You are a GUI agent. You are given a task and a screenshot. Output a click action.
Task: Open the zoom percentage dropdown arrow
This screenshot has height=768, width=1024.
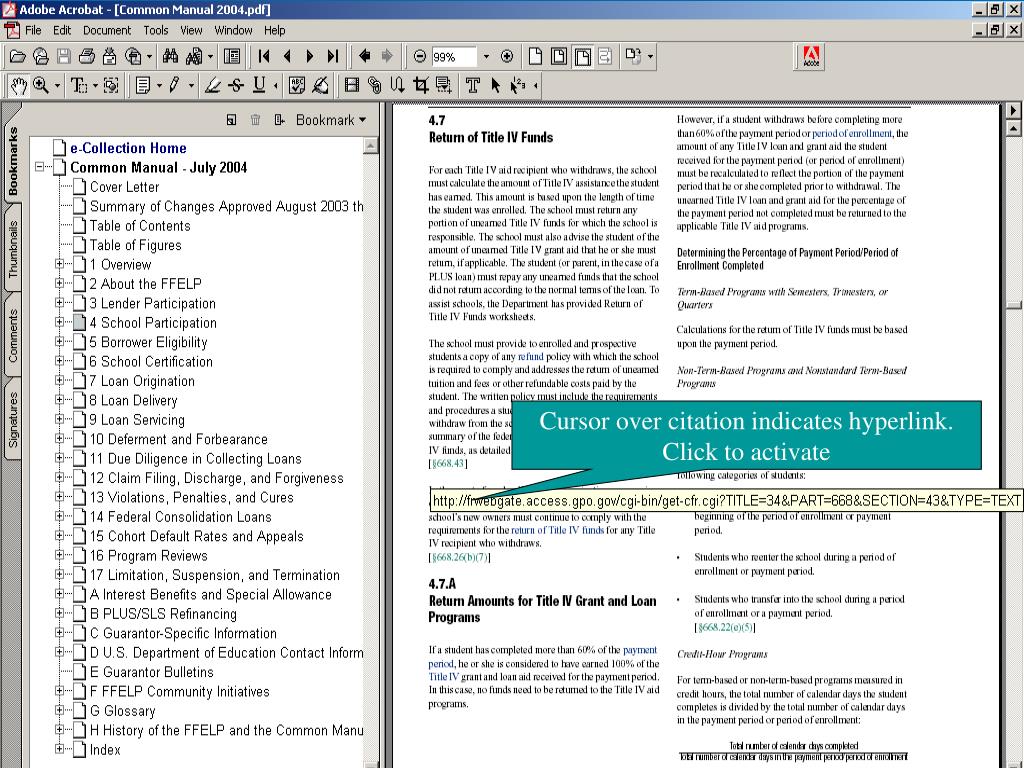pyautogui.click(x=486, y=57)
